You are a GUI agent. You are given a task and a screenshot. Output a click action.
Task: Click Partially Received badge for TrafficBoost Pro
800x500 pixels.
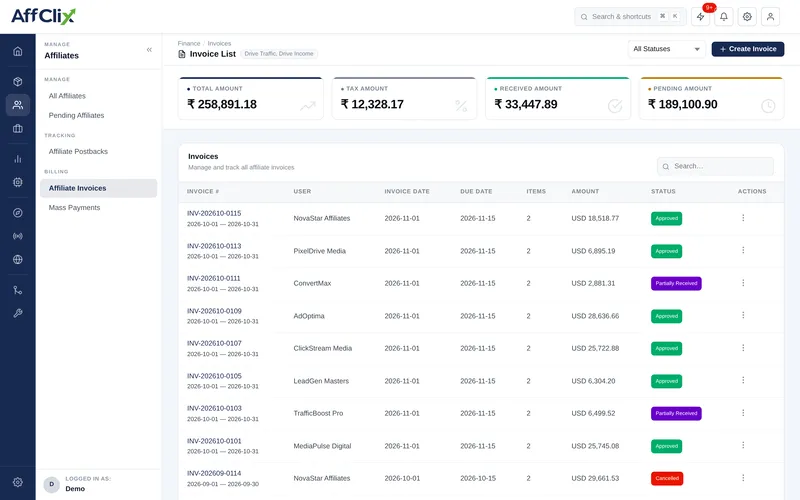[x=676, y=413]
